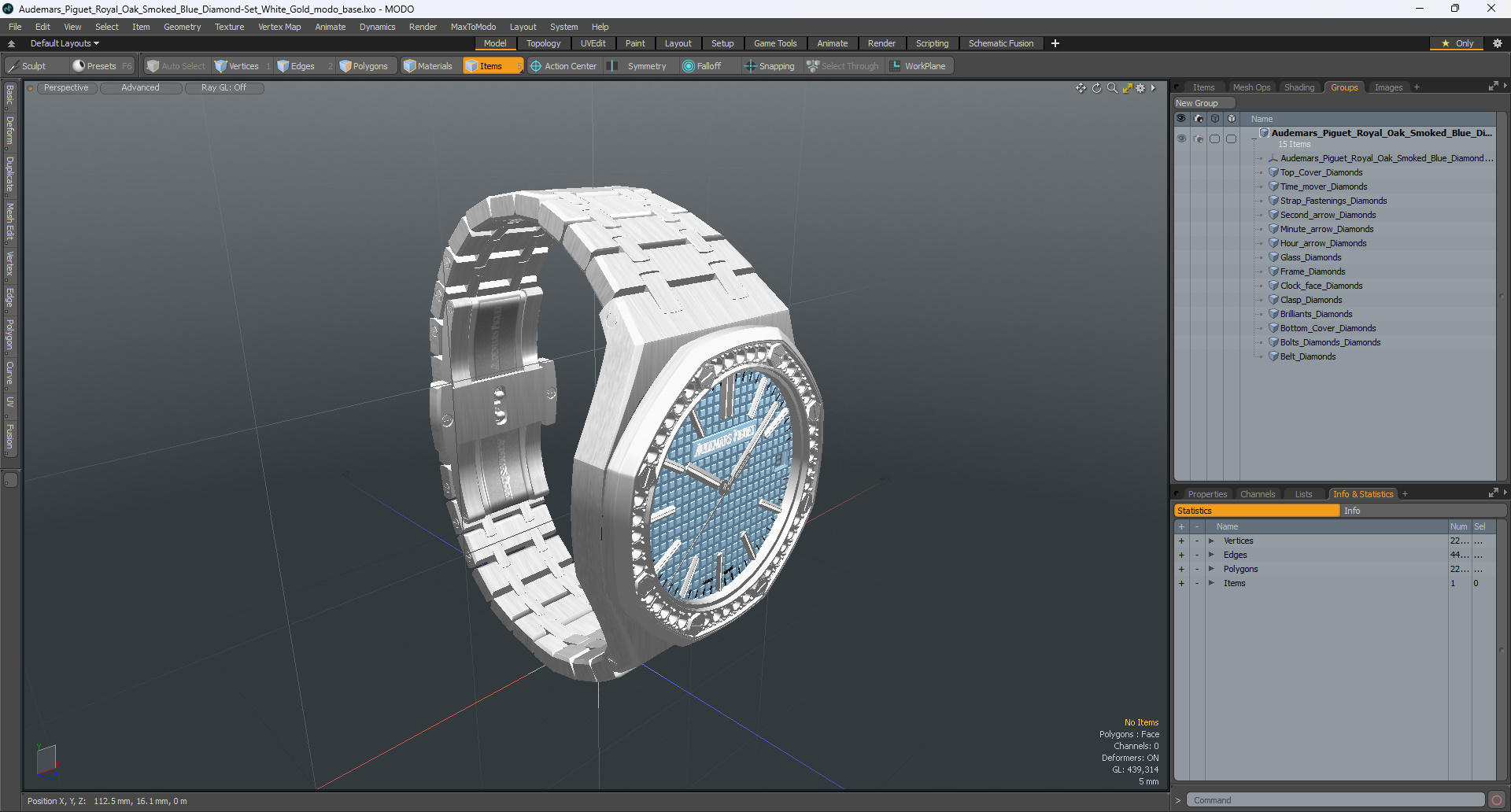Screen dimensions: 1511x812
Task: Toggle render camera for the Audemars group
Action: click(1198, 138)
